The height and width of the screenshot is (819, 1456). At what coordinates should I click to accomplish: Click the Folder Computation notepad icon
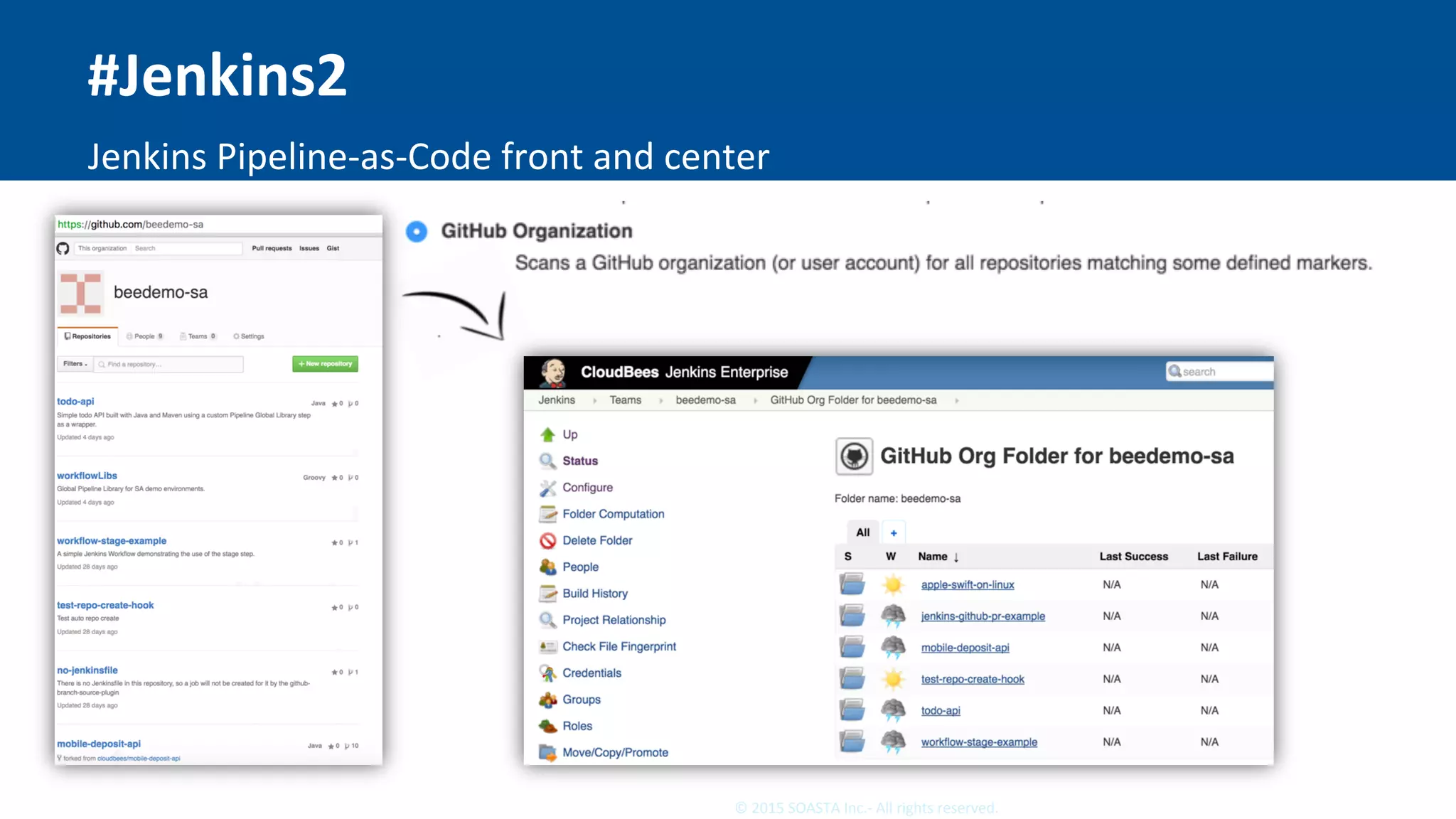[x=547, y=514]
